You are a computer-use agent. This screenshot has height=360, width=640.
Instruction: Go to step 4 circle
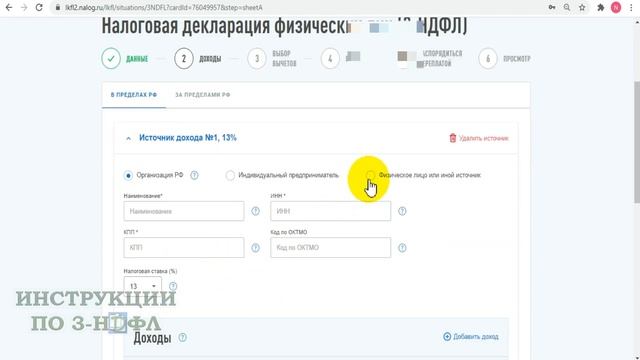click(x=330, y=59)
